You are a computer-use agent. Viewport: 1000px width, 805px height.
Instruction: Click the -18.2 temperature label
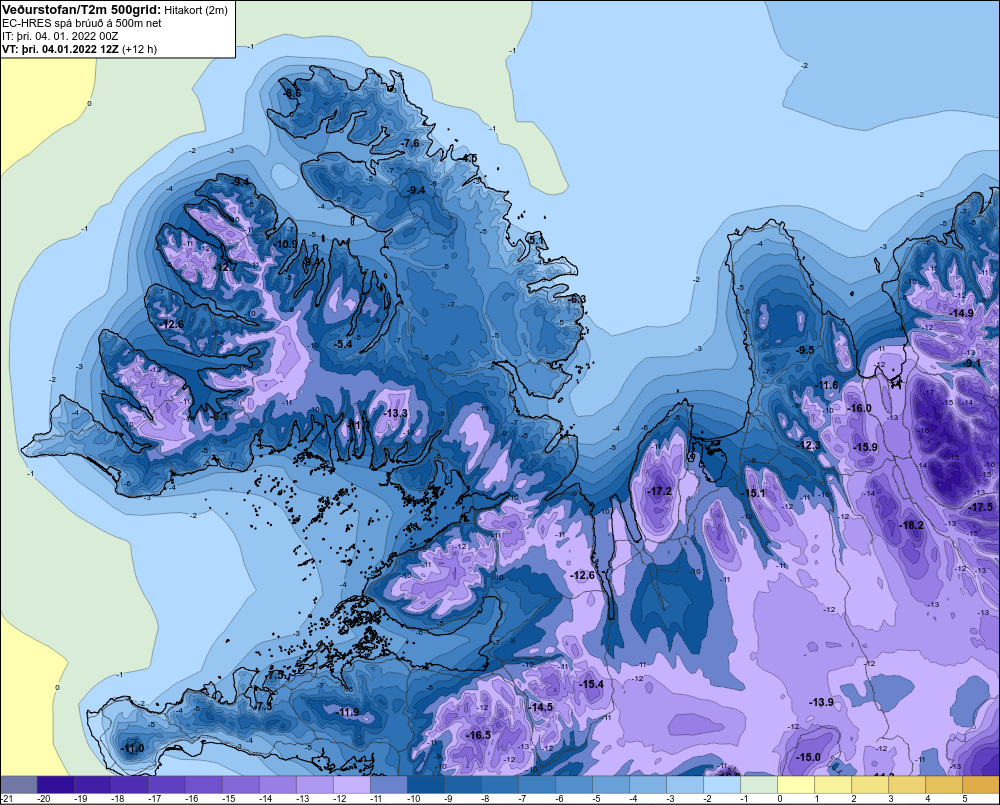point(911,525)
